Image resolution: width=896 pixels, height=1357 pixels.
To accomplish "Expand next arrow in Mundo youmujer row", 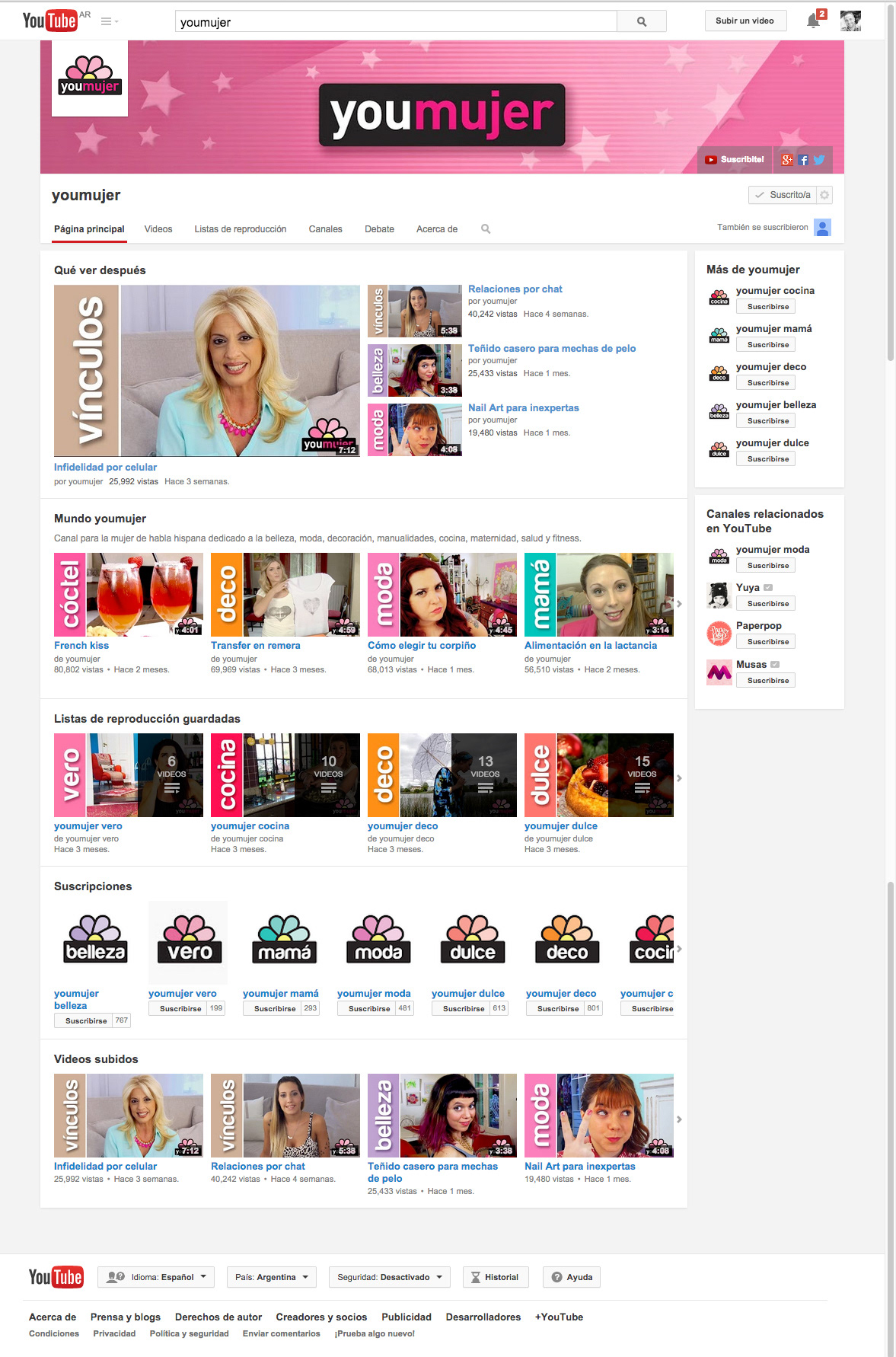I will pyautogui.click(x=679, y=604).
